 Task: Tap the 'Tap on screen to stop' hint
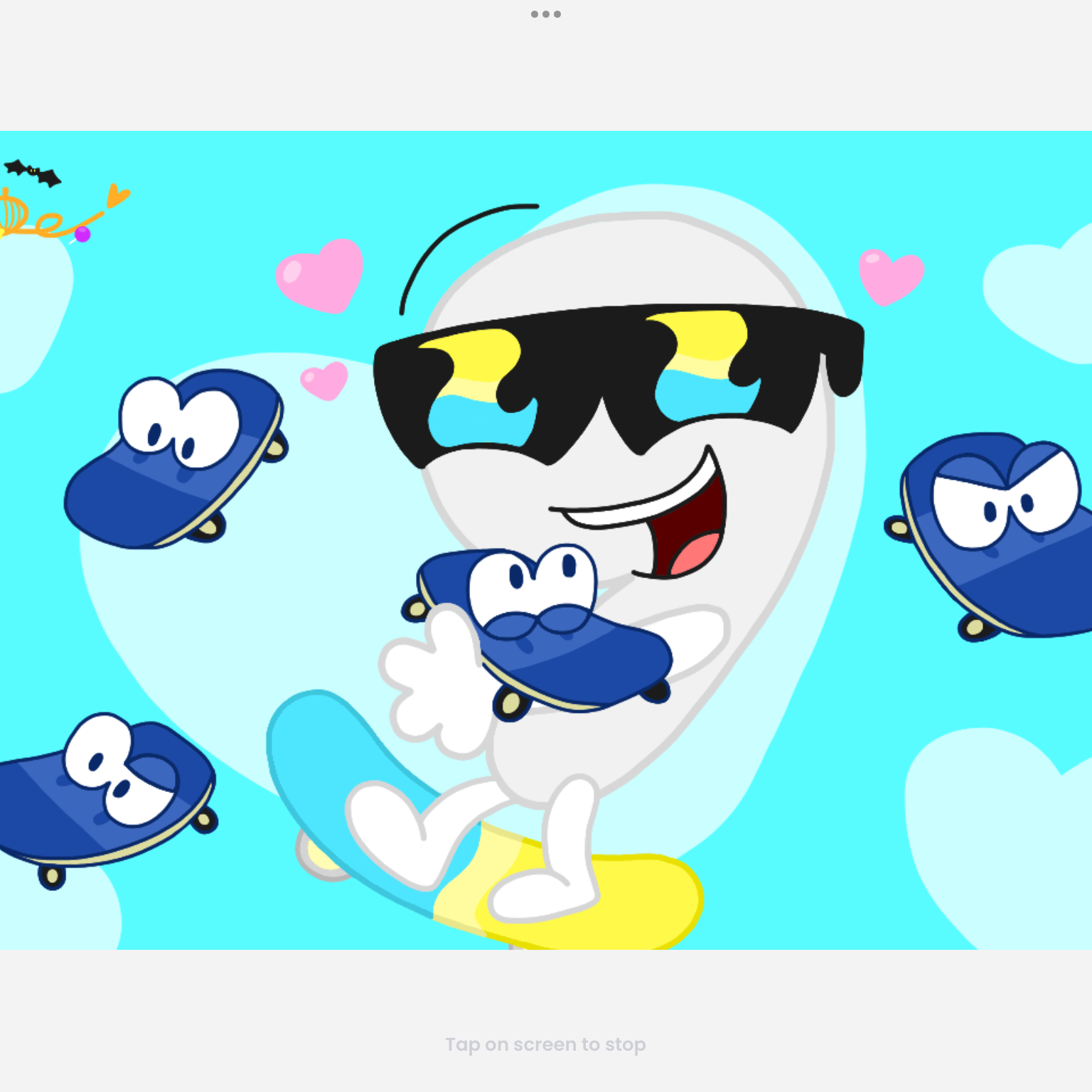coord(545,1044)
